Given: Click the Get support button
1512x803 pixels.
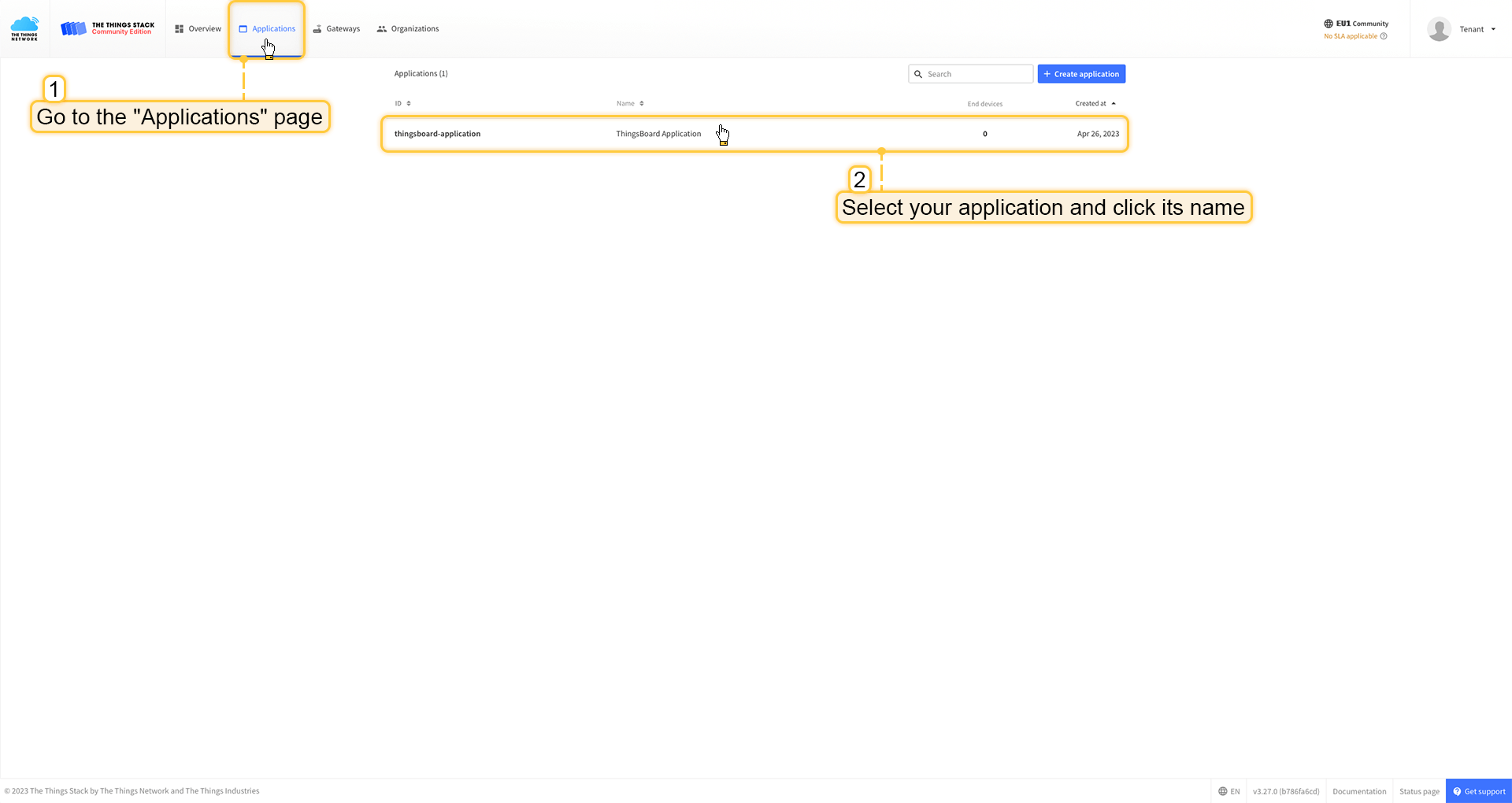Looking at the screenshot, I should 1479,791.
